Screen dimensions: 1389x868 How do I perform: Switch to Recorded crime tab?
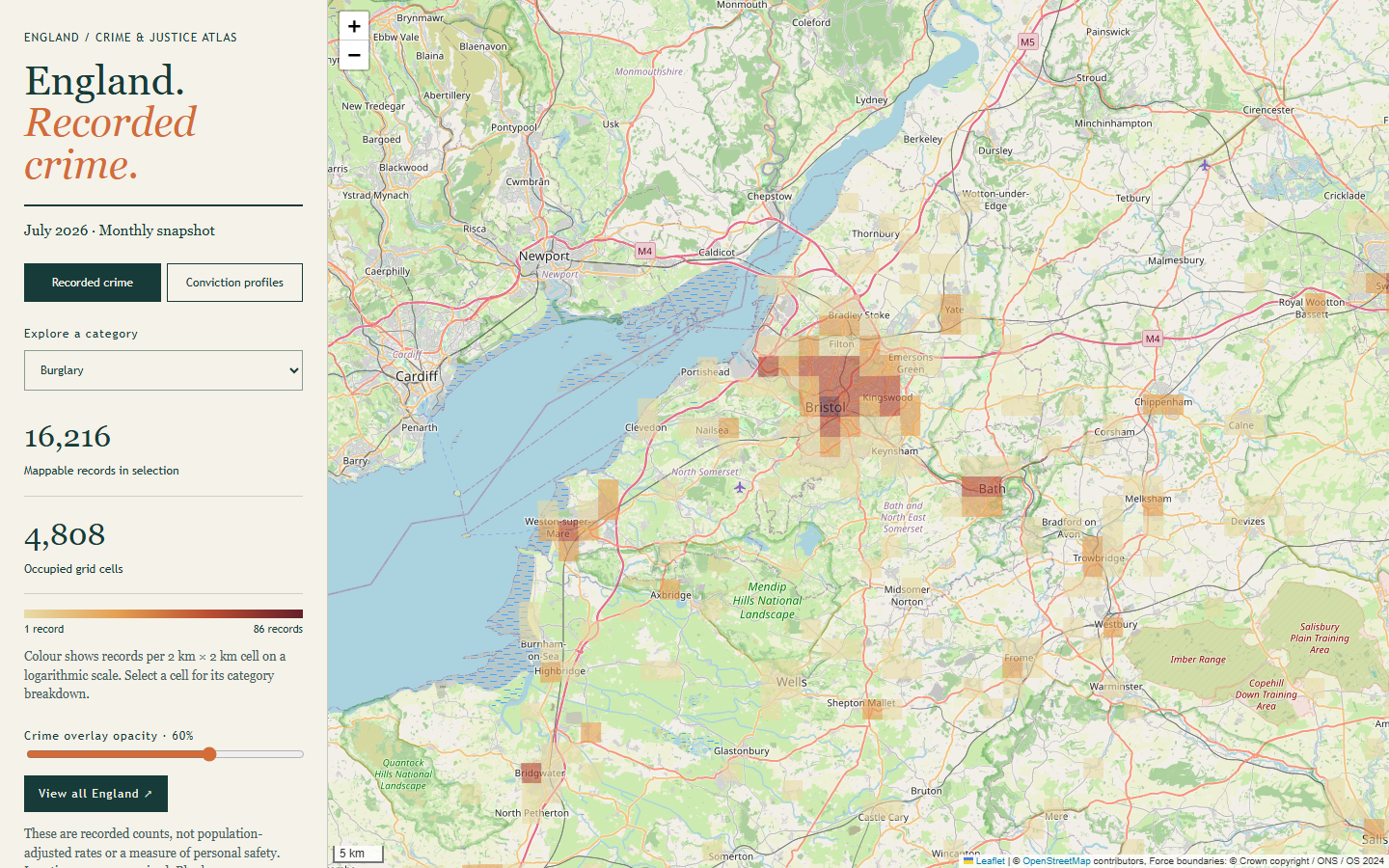click(x=93, y=283)
